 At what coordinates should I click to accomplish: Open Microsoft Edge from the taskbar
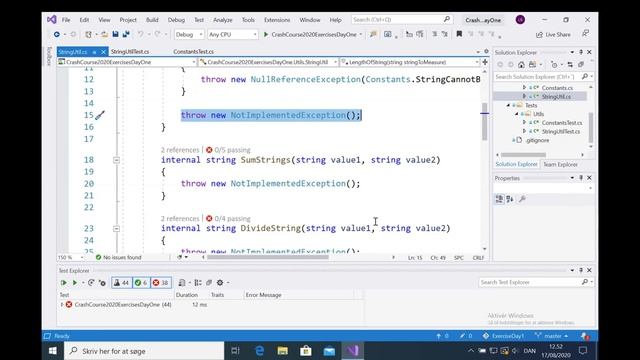[260, 351]
